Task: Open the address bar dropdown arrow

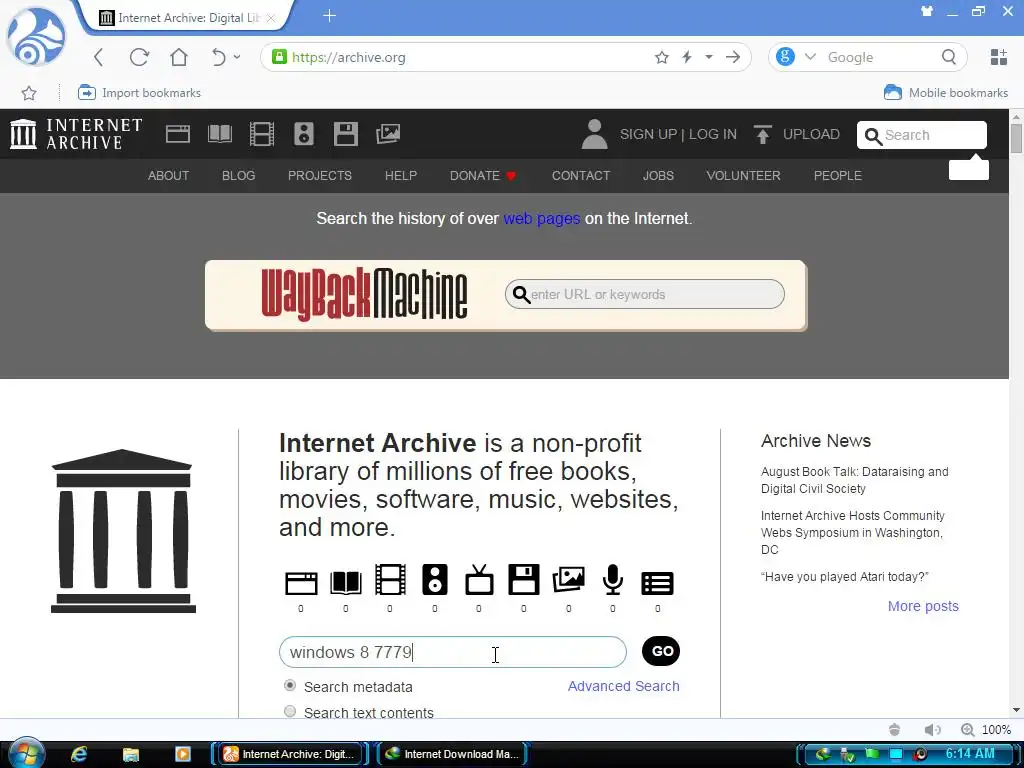Action: pyautogui.click(x=709, y=57)
